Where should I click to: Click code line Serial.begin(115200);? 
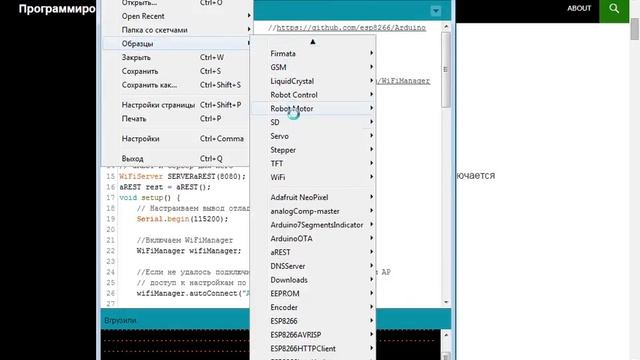[182, 219]
